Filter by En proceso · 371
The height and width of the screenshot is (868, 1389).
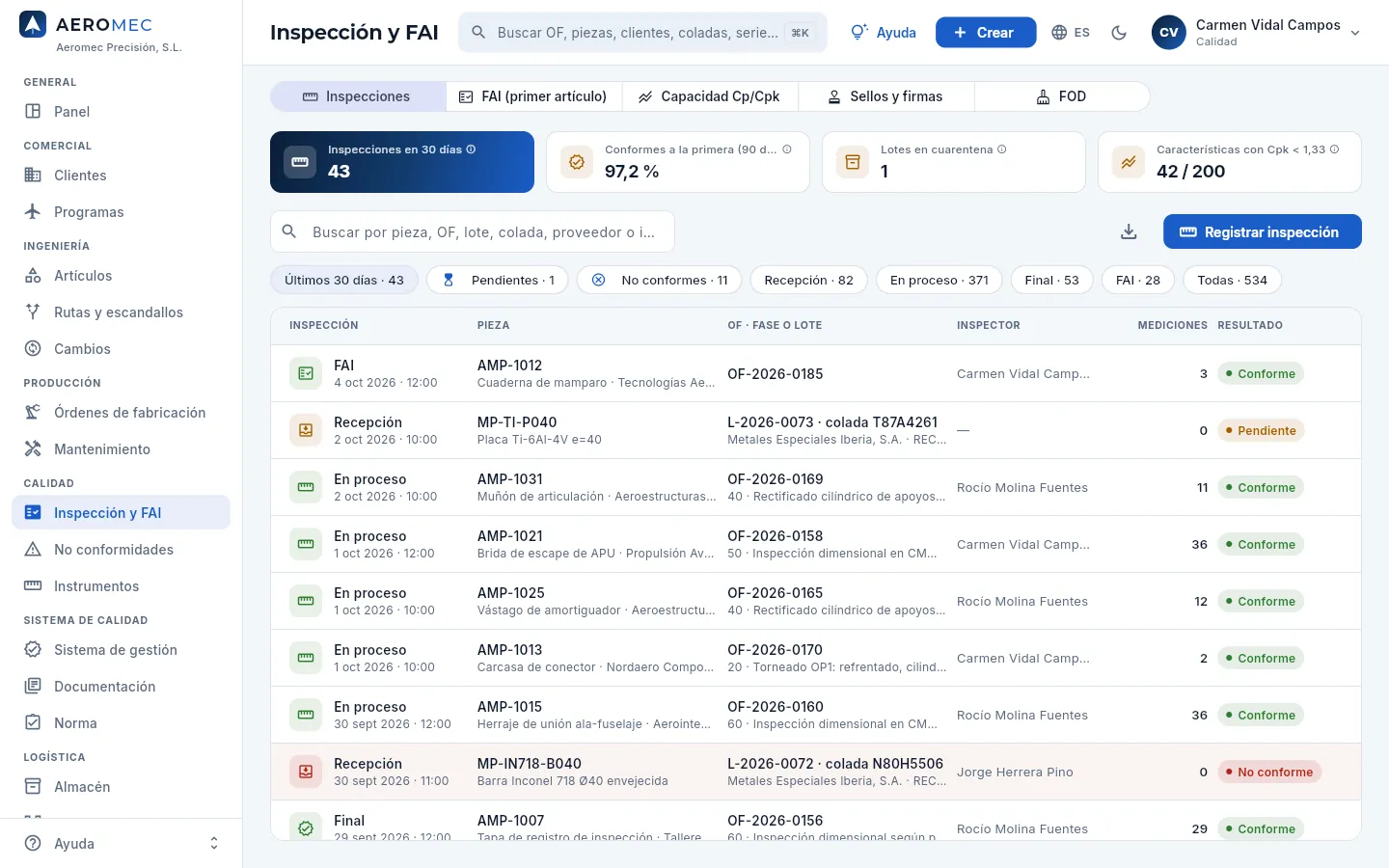pyautogui.click(x=940, y=281)
